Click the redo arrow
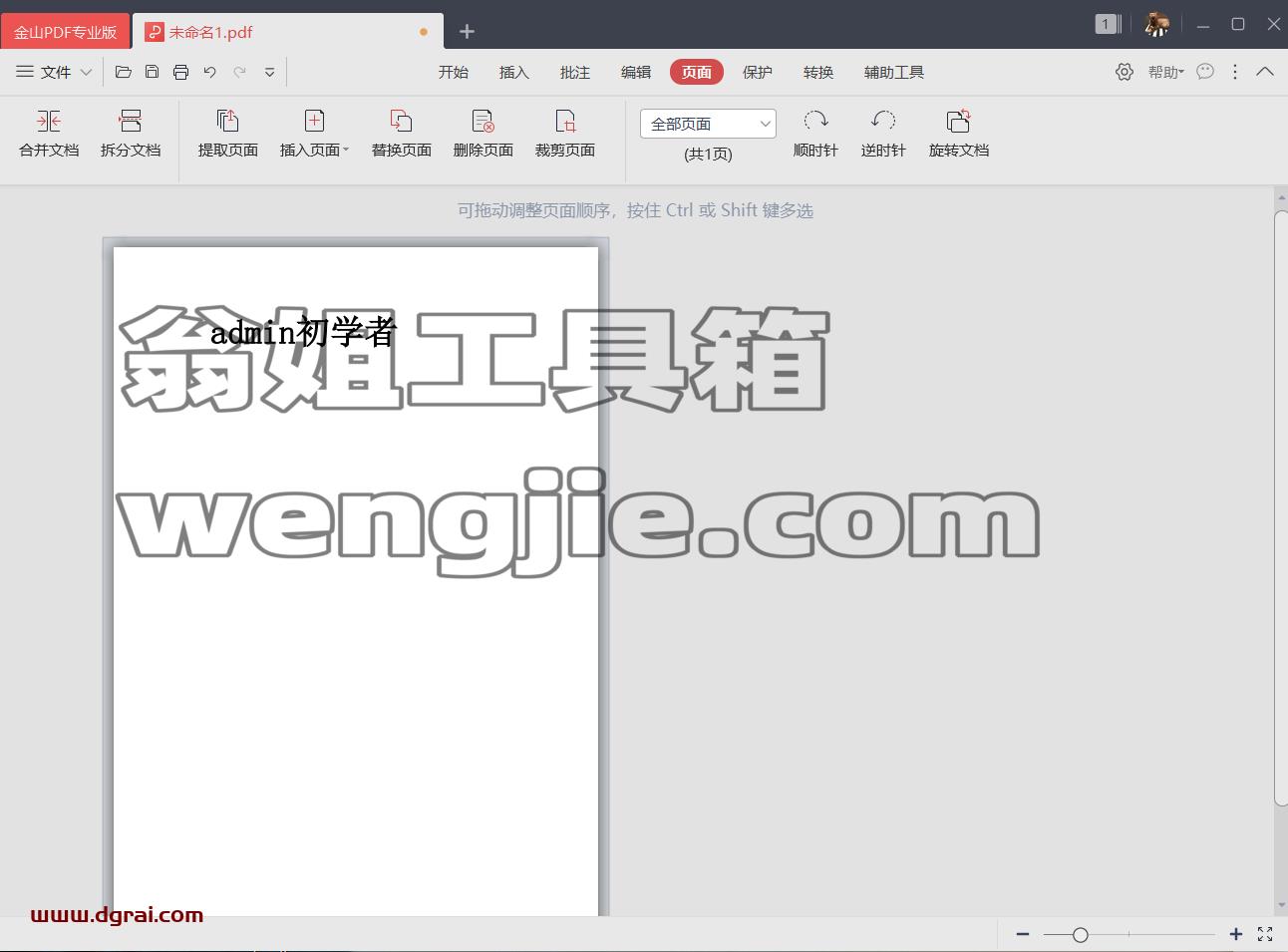The image size is (1288, 952). coord(239,72)
